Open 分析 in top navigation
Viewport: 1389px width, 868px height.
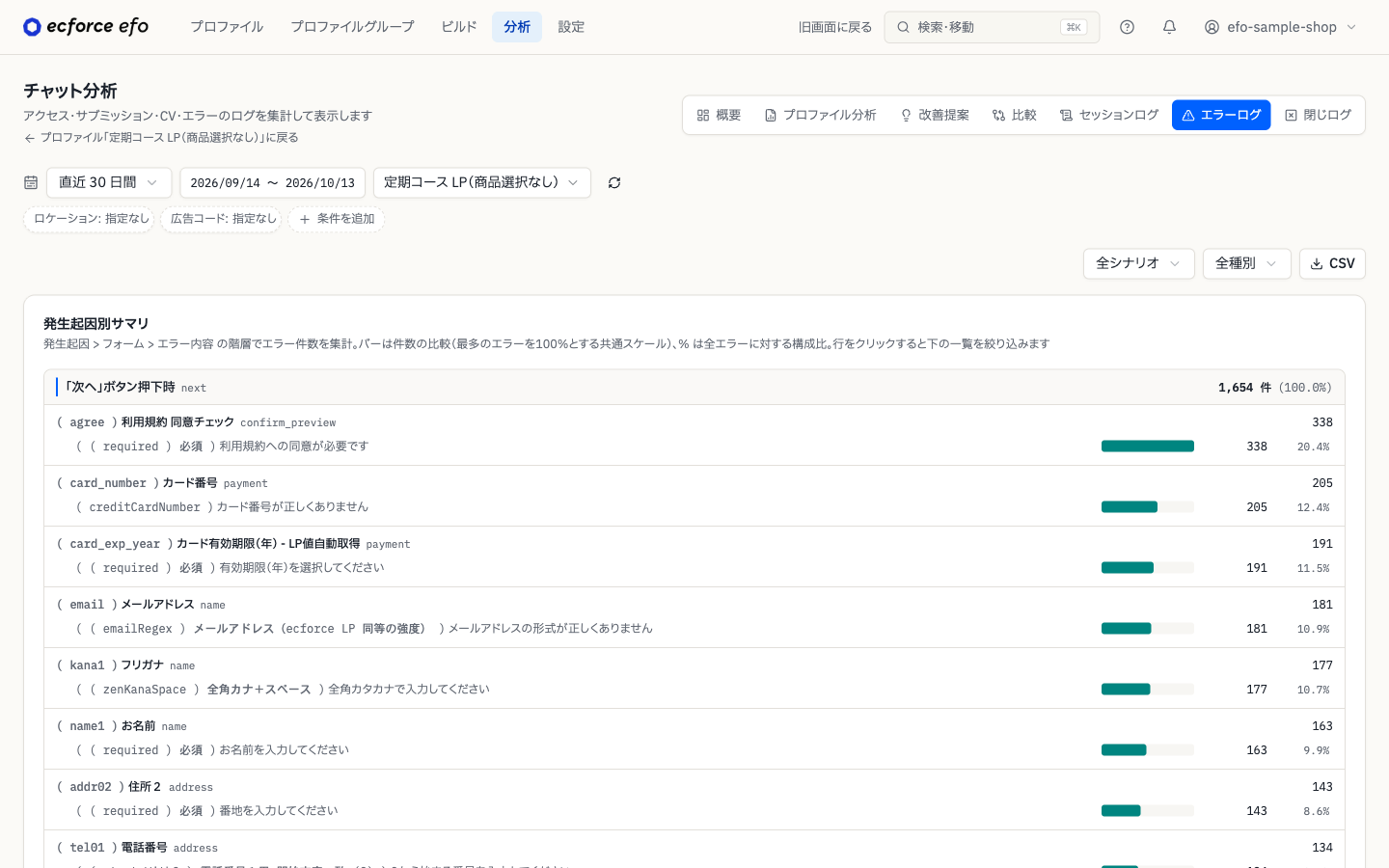[517, 27]
